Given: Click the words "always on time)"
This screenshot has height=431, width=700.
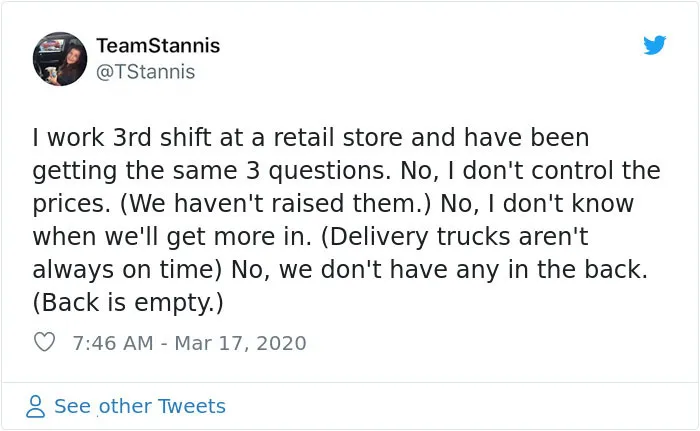Looking at the screenshot, I should [x=127, y=270].
